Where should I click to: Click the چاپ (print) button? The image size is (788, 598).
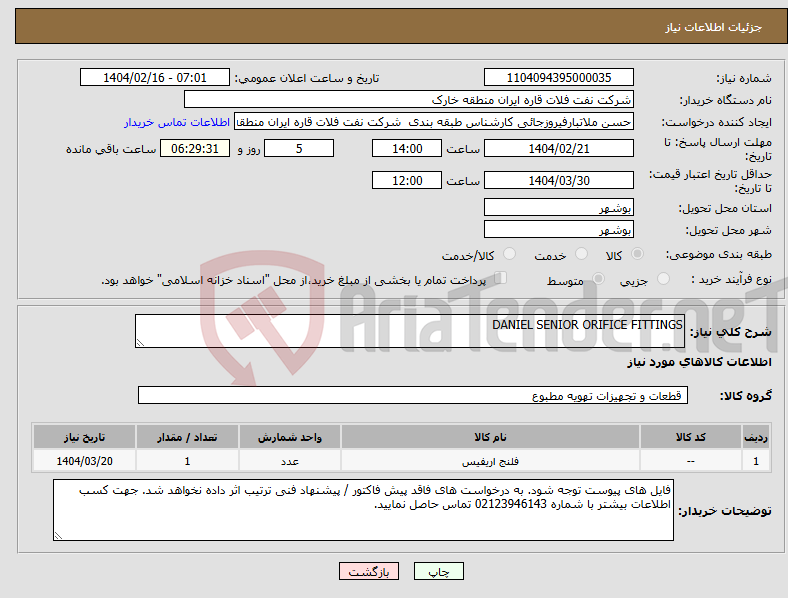pos(438,571)
